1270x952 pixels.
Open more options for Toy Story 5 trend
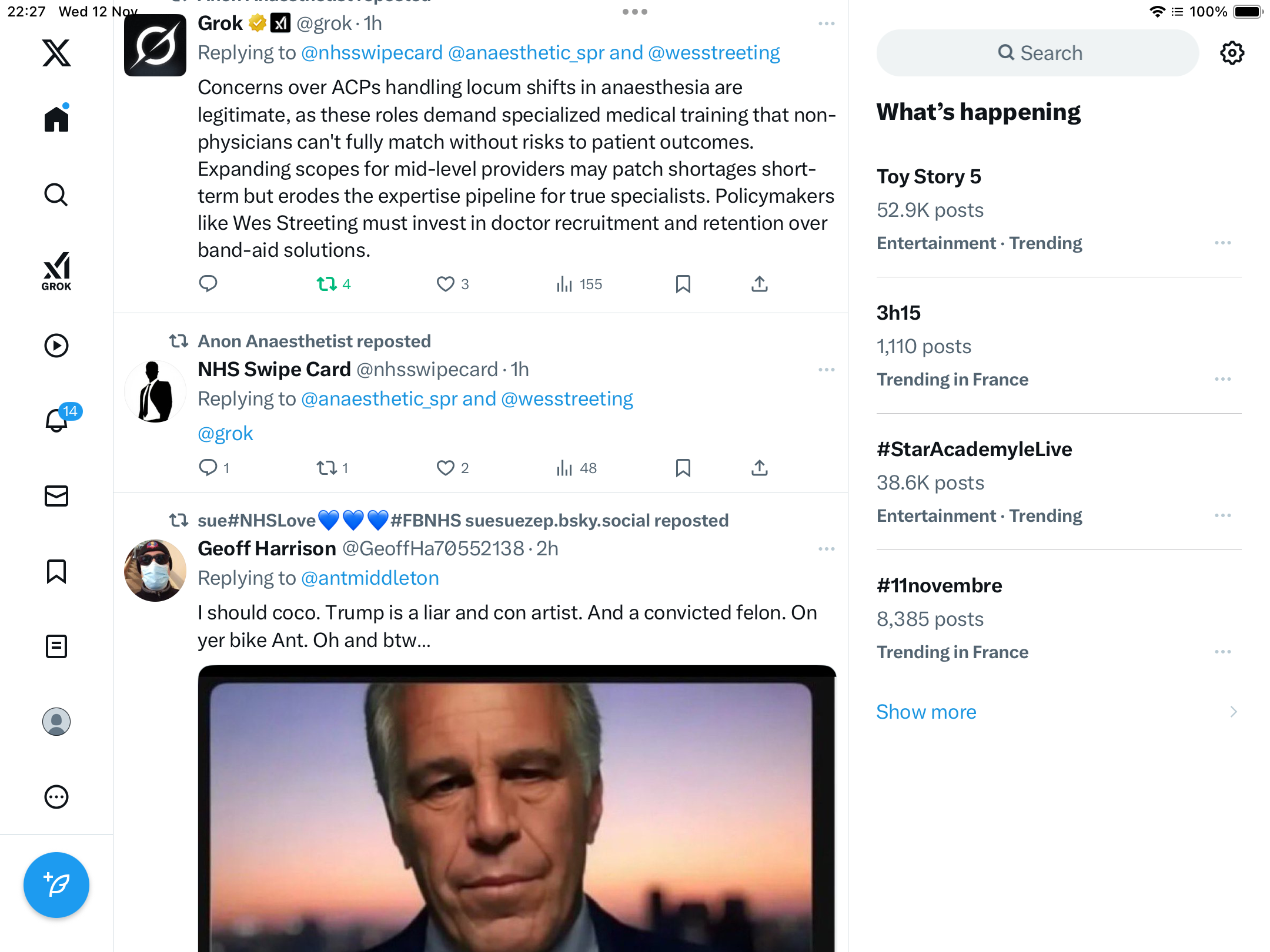click(1222, 243)
